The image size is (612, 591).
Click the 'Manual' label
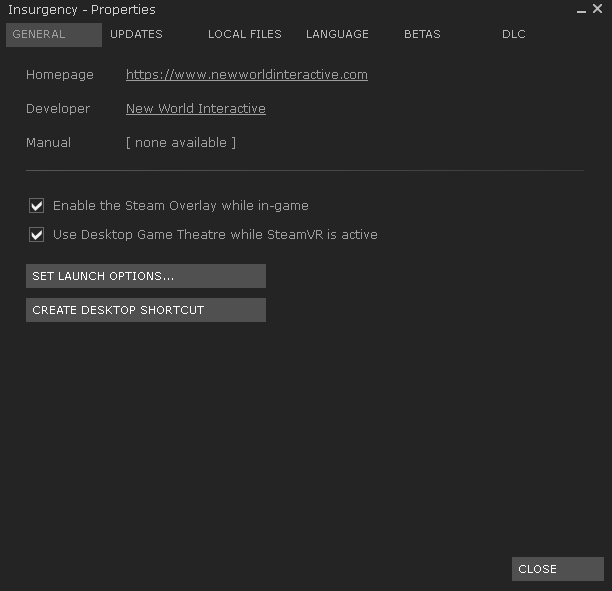click(48, 142)
